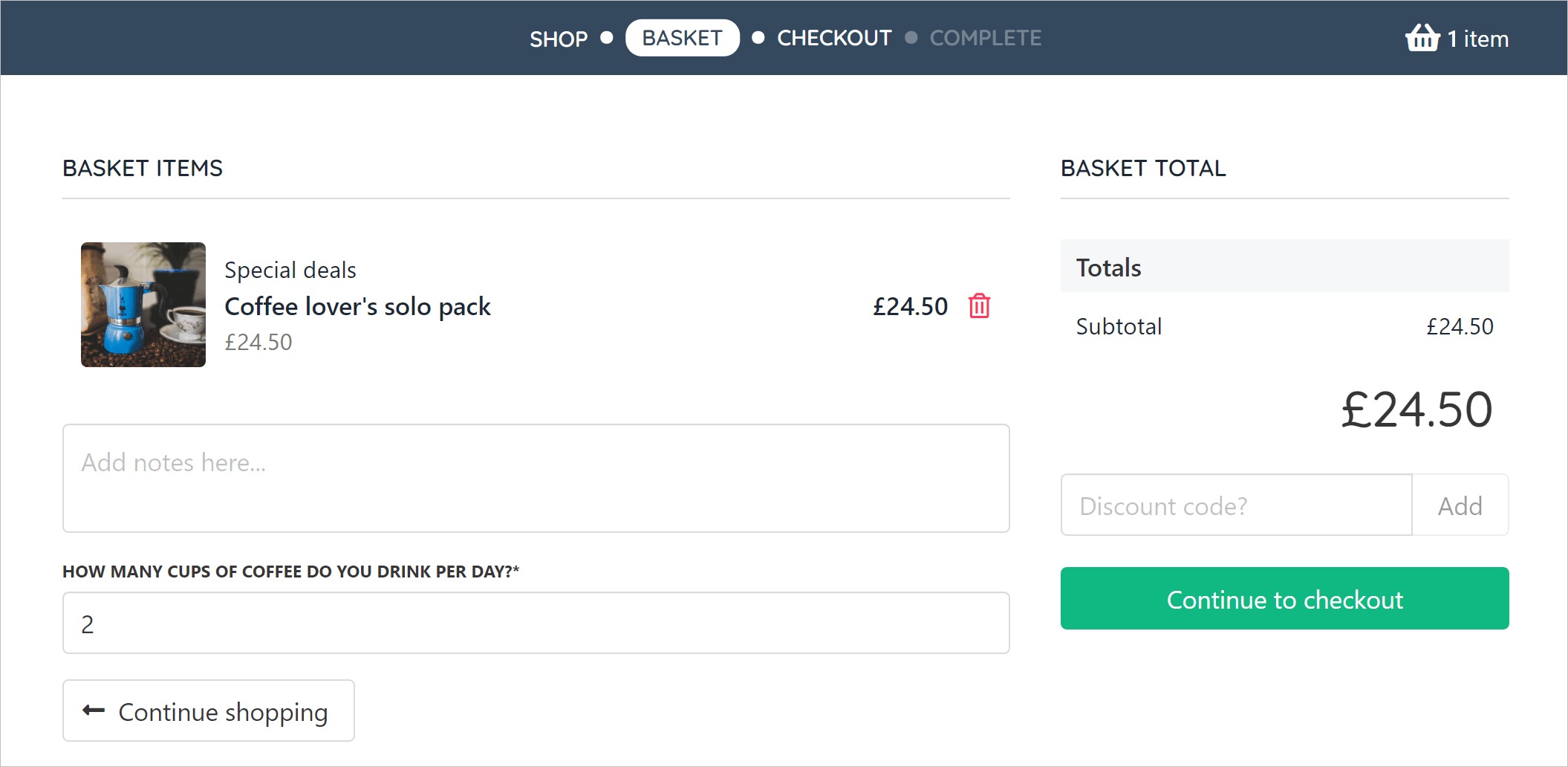Click the greyed-out COMPLETE step

click(x=985, y=38)
